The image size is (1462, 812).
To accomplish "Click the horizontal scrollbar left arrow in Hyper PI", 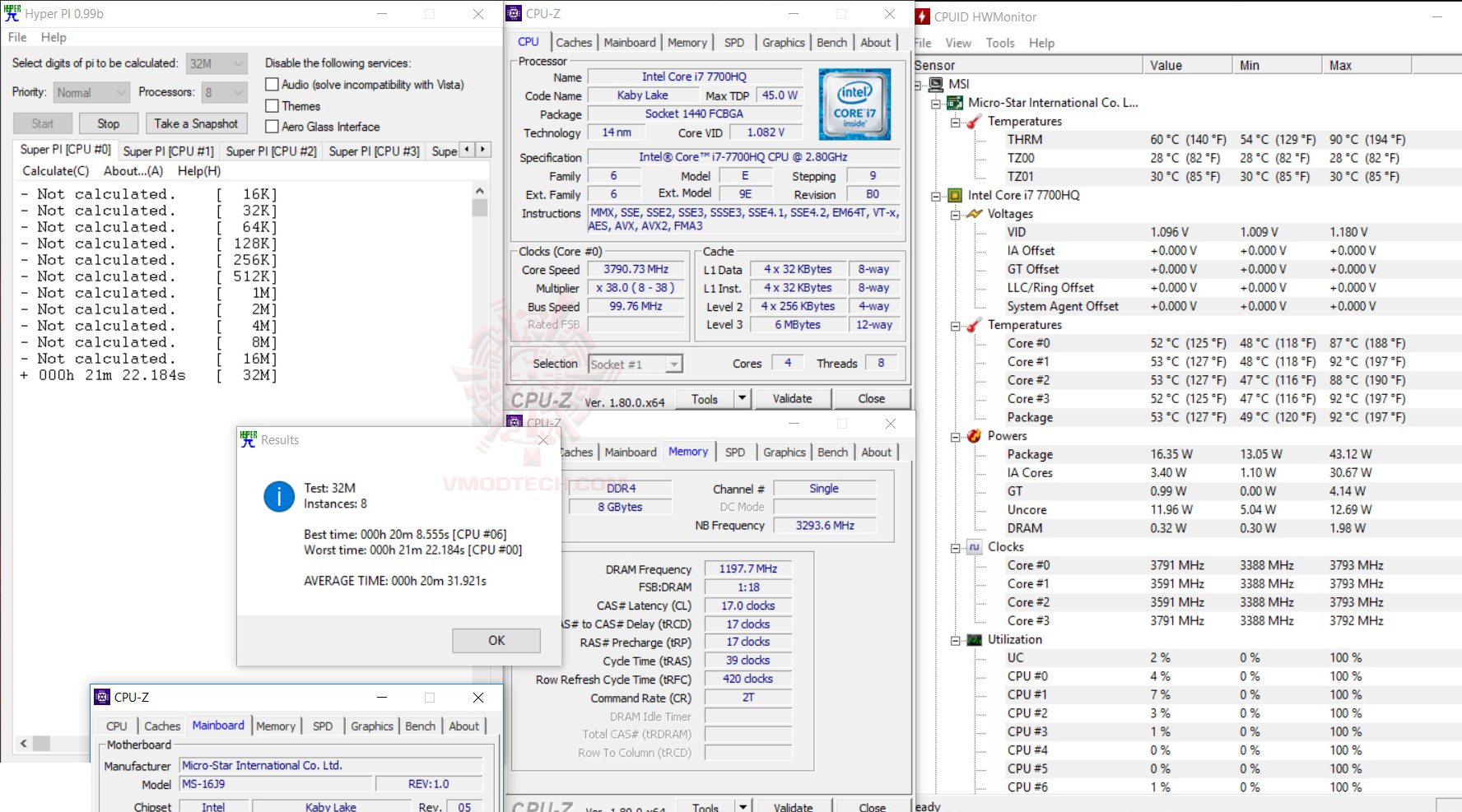I will (x=24, y=743).
